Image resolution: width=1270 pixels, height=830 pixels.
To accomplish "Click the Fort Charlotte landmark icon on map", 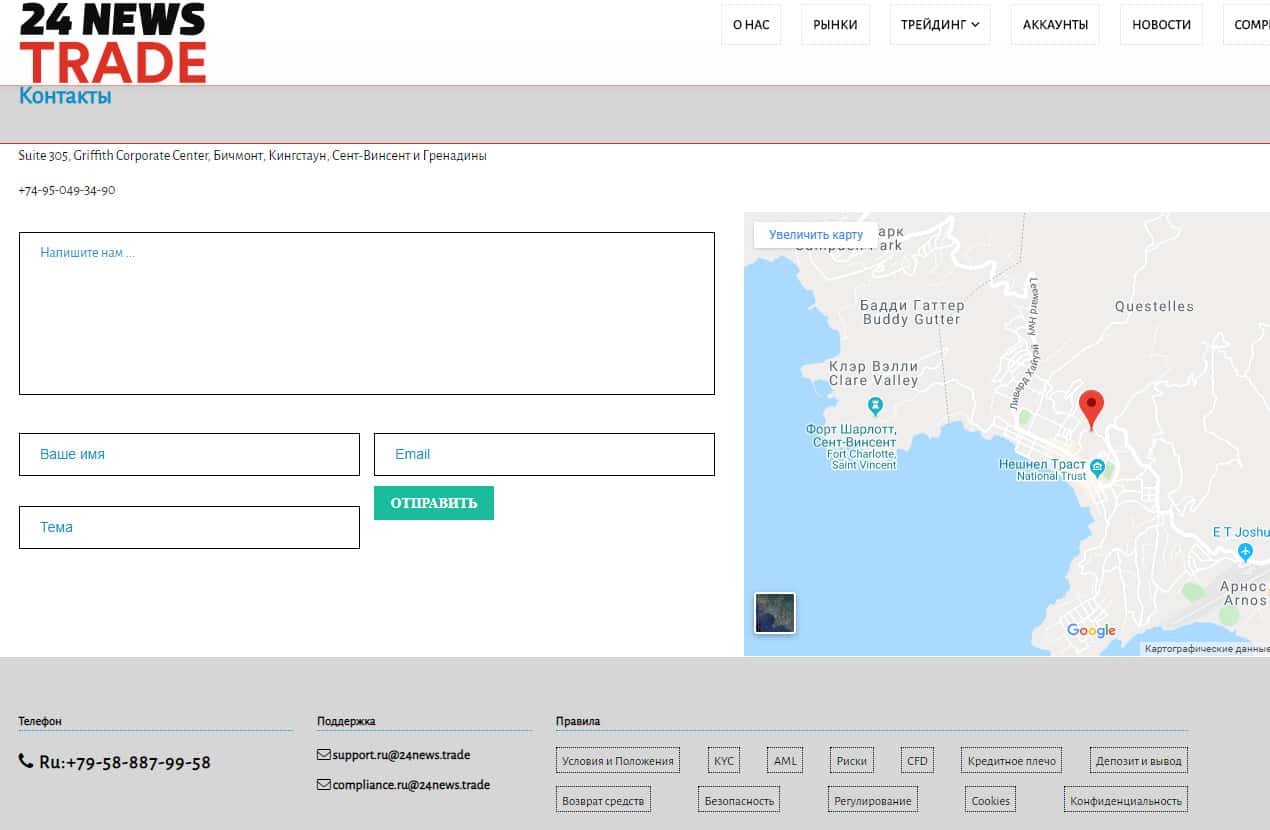I will tap(875, 406).
